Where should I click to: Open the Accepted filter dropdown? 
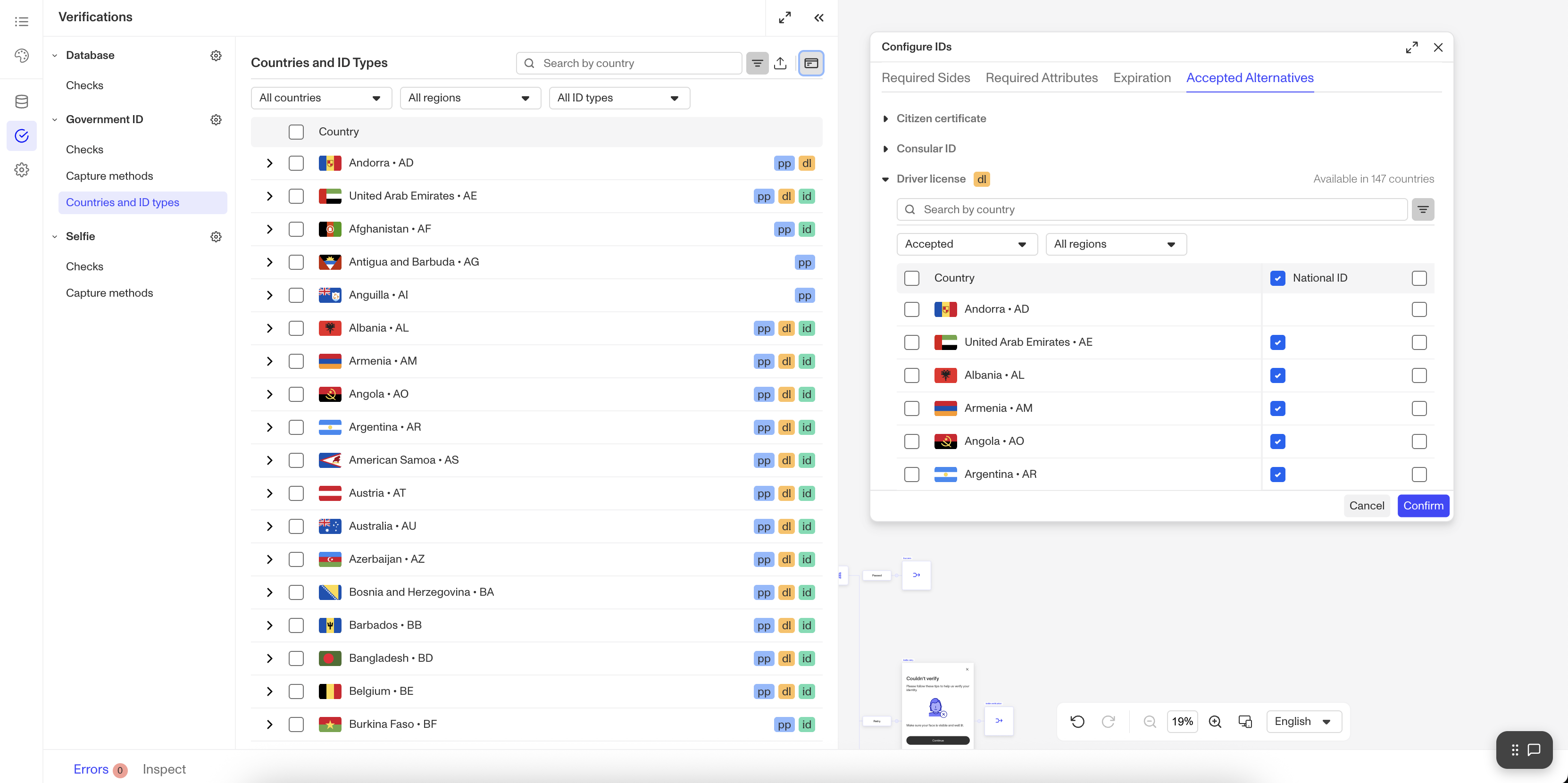(967, 244)
